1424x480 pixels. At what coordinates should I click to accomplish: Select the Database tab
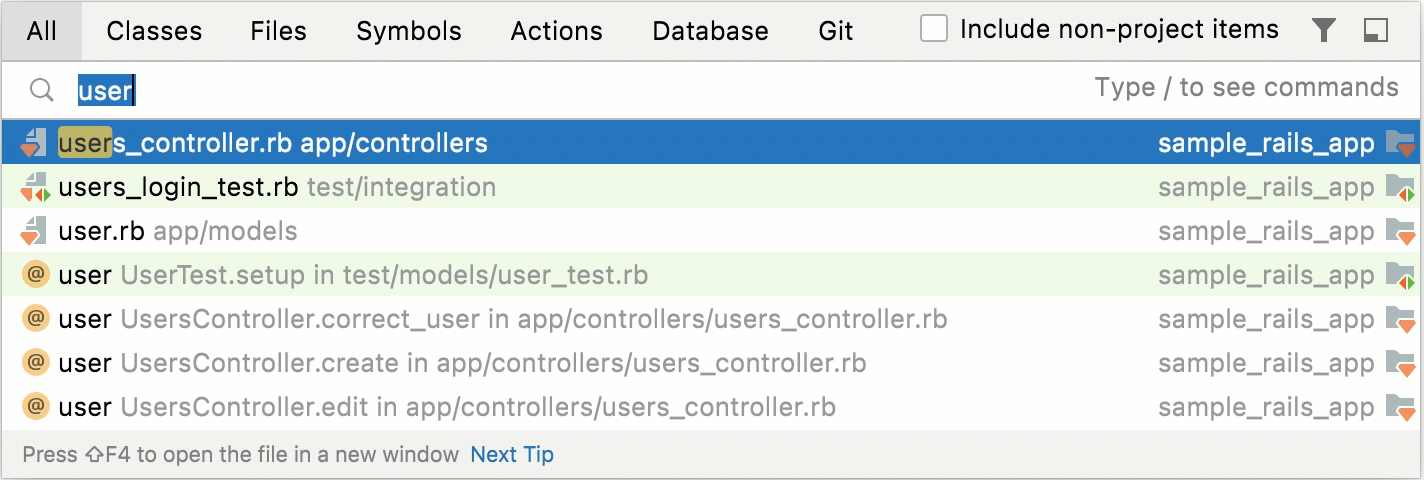point(710,31)
